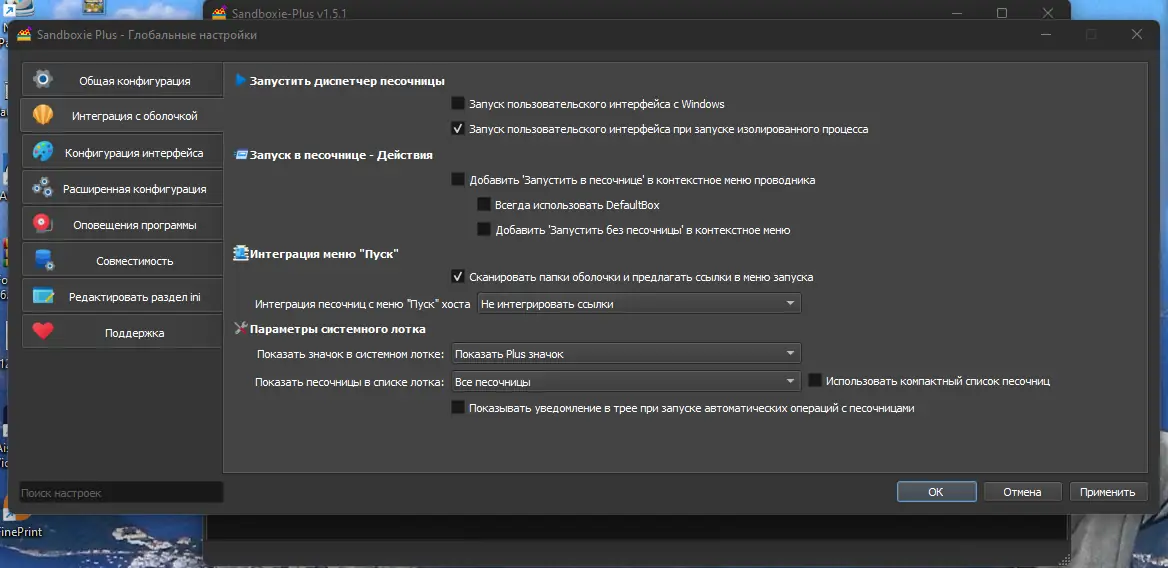
Task: Select the Интеграция с оболочкой tab
Action: [x=122, y=116]
